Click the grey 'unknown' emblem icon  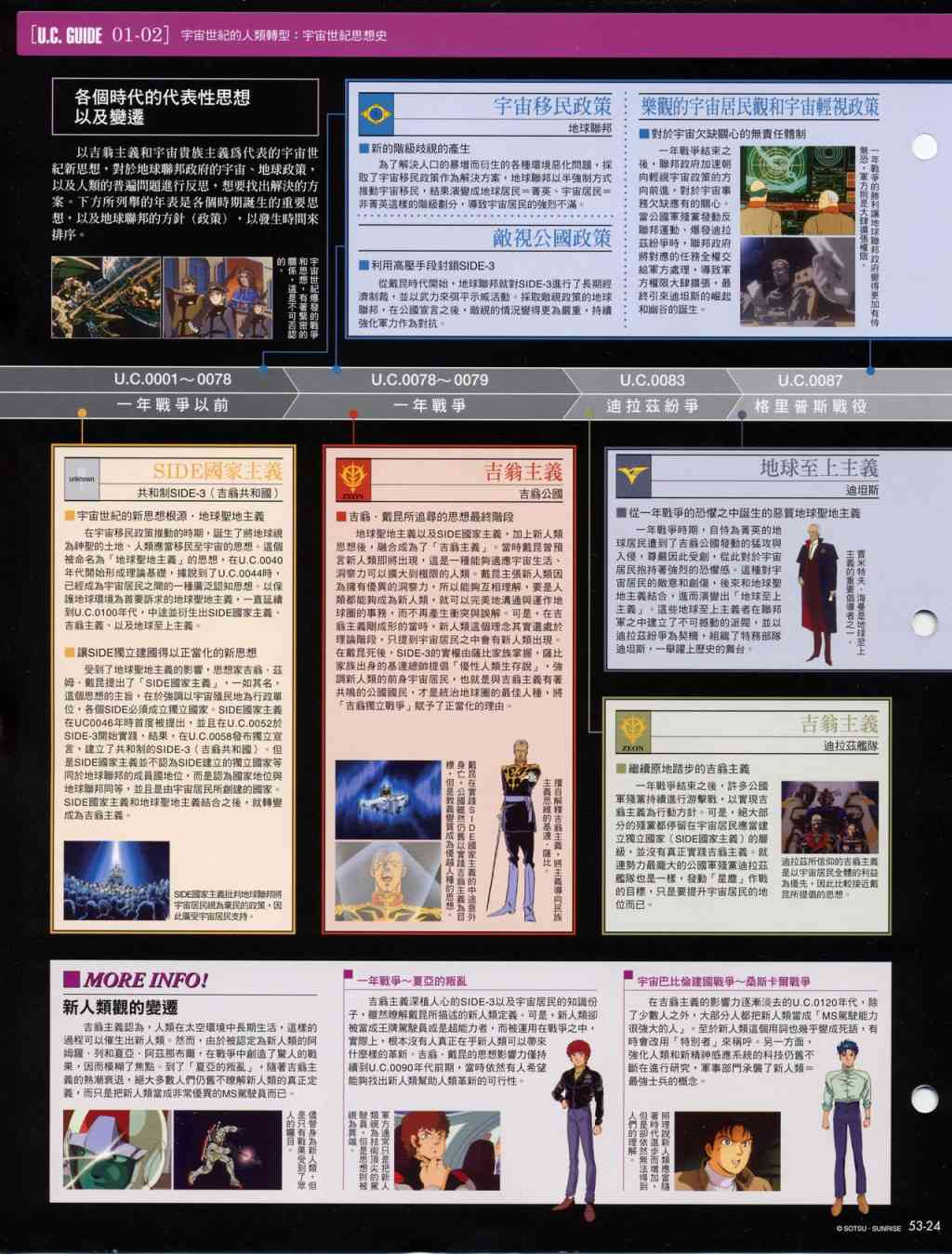pos(82,481)
